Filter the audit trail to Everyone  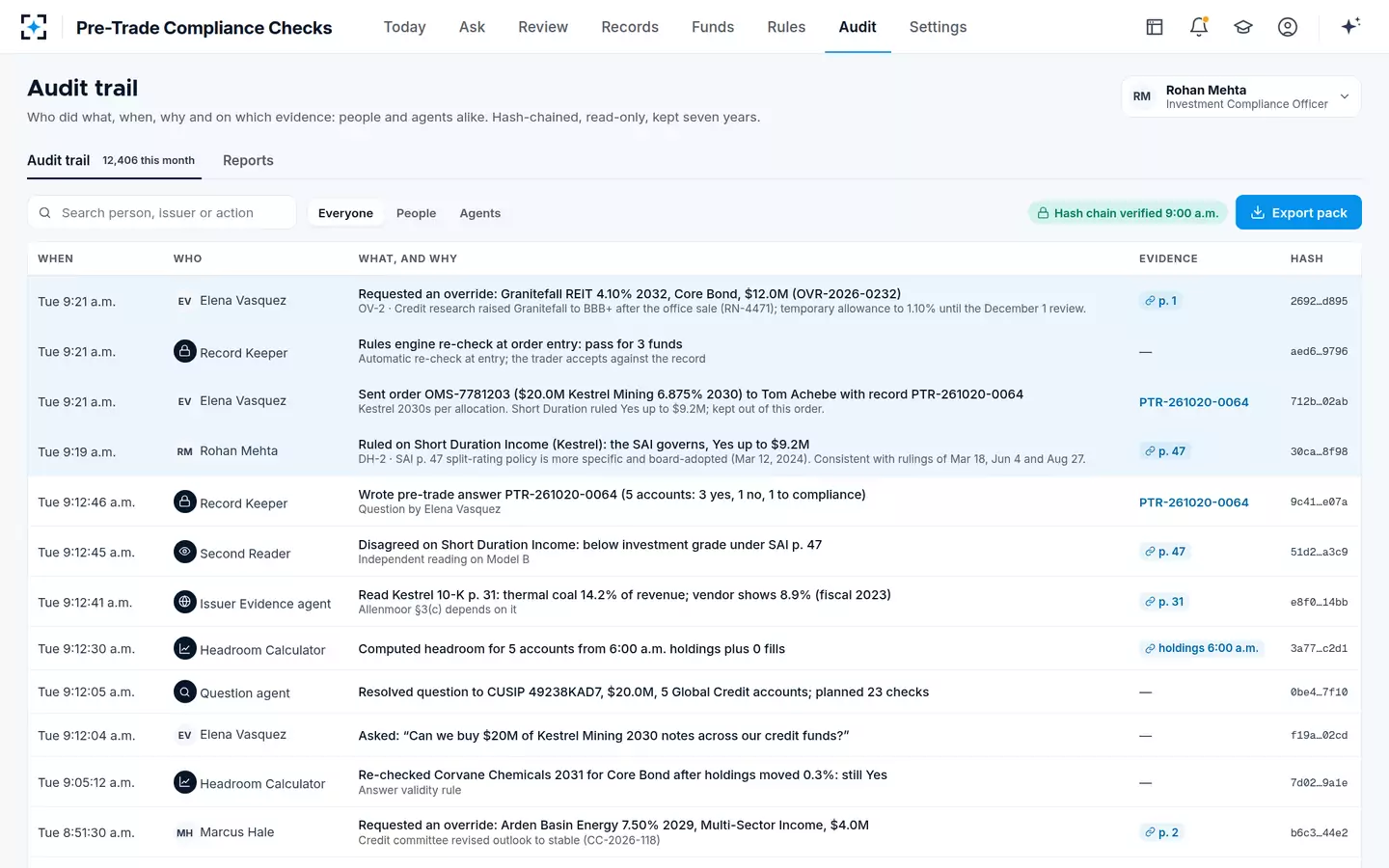pyautogui.click(x=345, y=213)
